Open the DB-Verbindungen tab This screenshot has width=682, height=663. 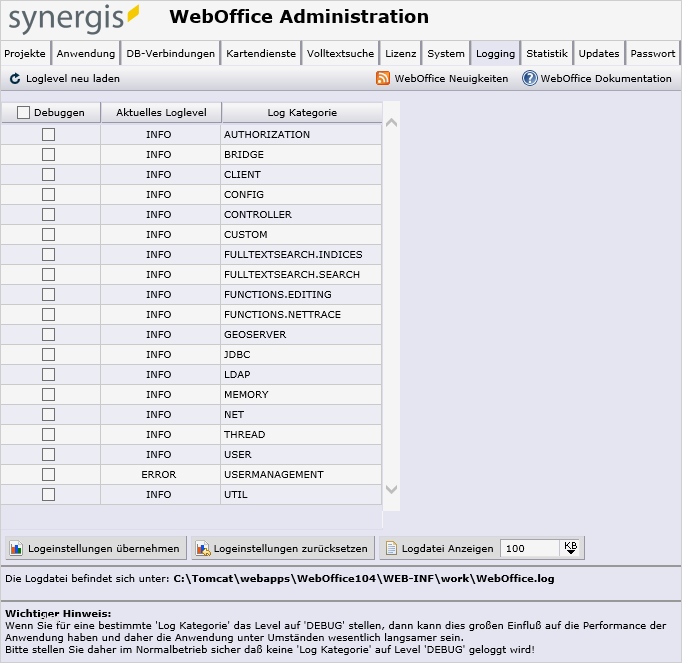[170, 54]
